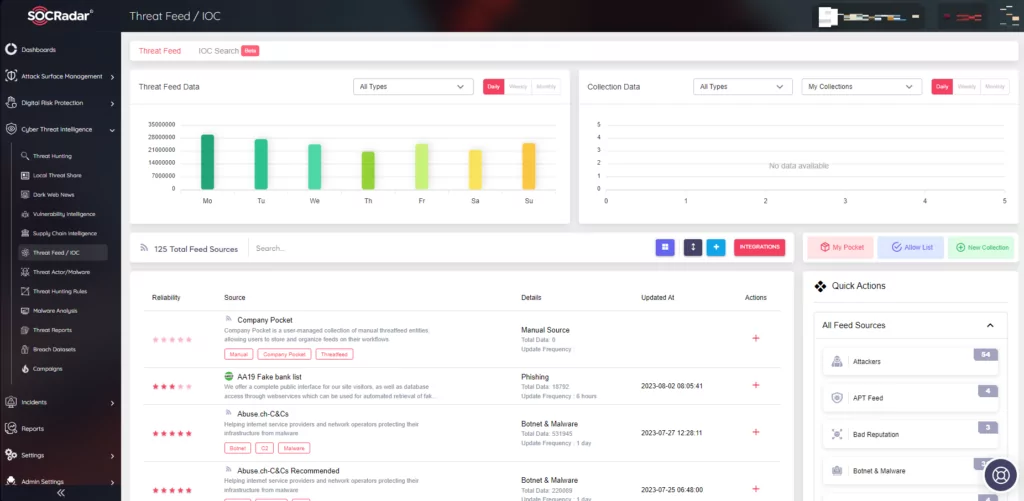
Task: Switch to the IOC Search tab
Action: (219, 51)
